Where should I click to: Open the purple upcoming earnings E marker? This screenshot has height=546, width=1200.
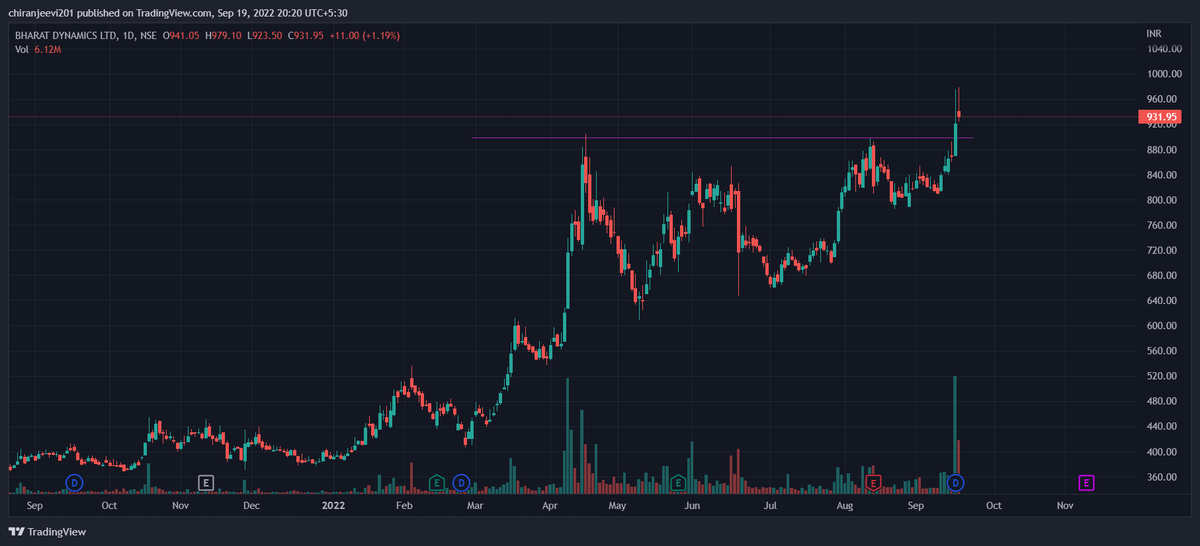tap(1086, 483)
